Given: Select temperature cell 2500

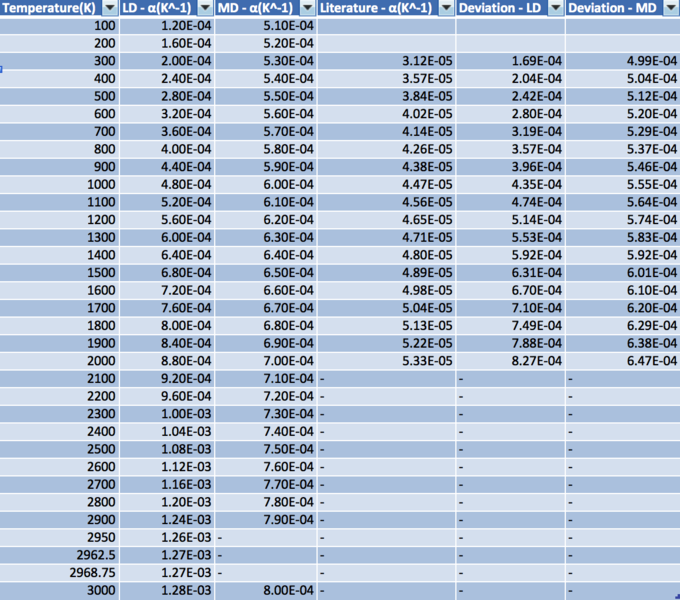Looking at the screenshot, I should click(59, 449).
